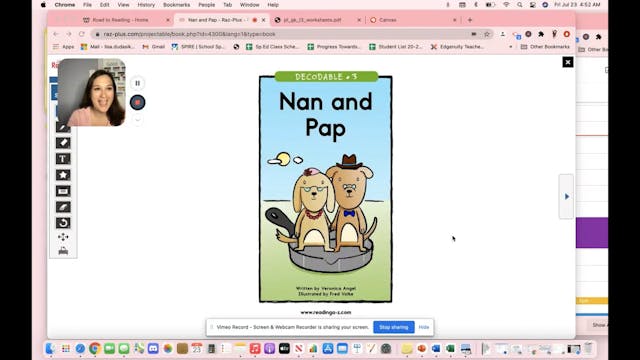Image resolution: width=640 pixels, height=360 pixels.
Task: Open the Apple menu
Action: pos(43,5)
